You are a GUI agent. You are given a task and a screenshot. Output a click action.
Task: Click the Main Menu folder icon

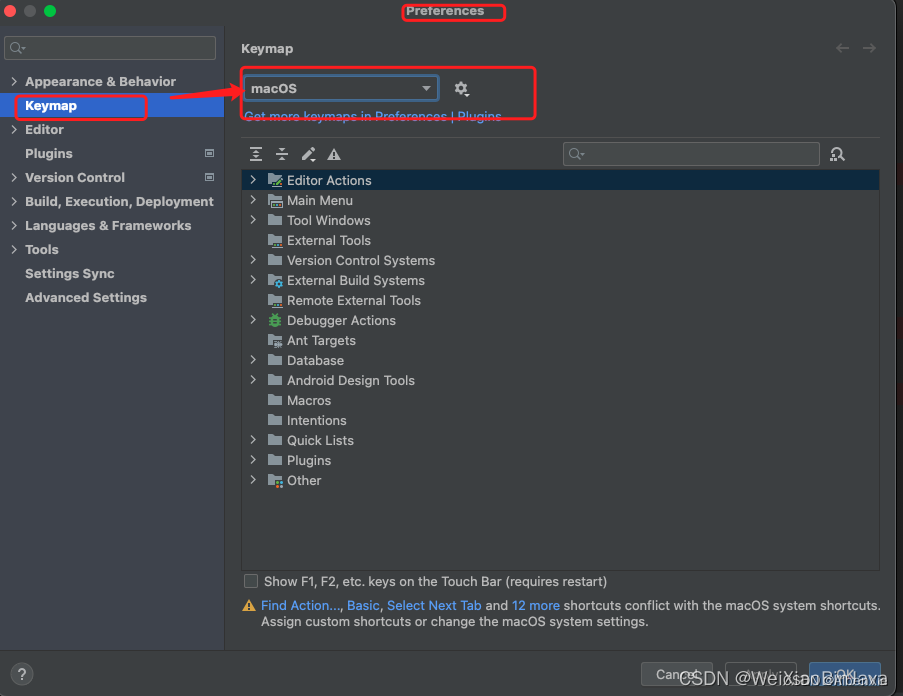pos(275,200)
